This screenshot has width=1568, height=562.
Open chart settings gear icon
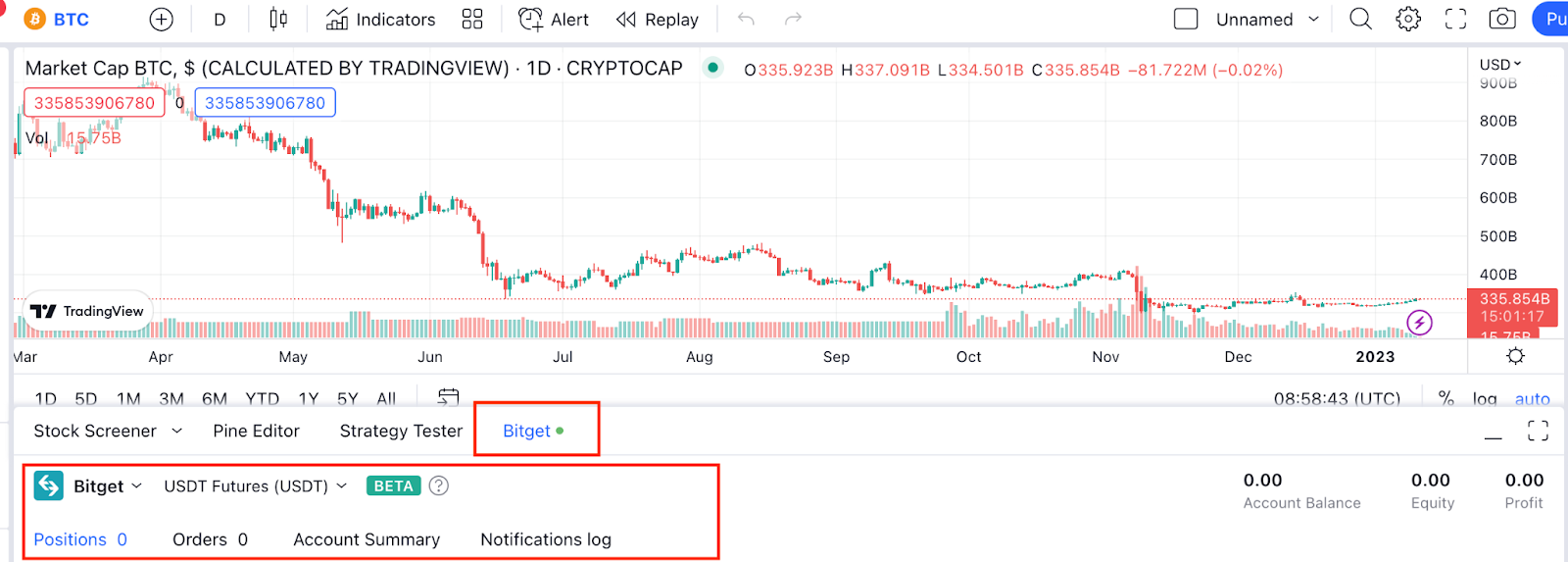point(1408,20)
